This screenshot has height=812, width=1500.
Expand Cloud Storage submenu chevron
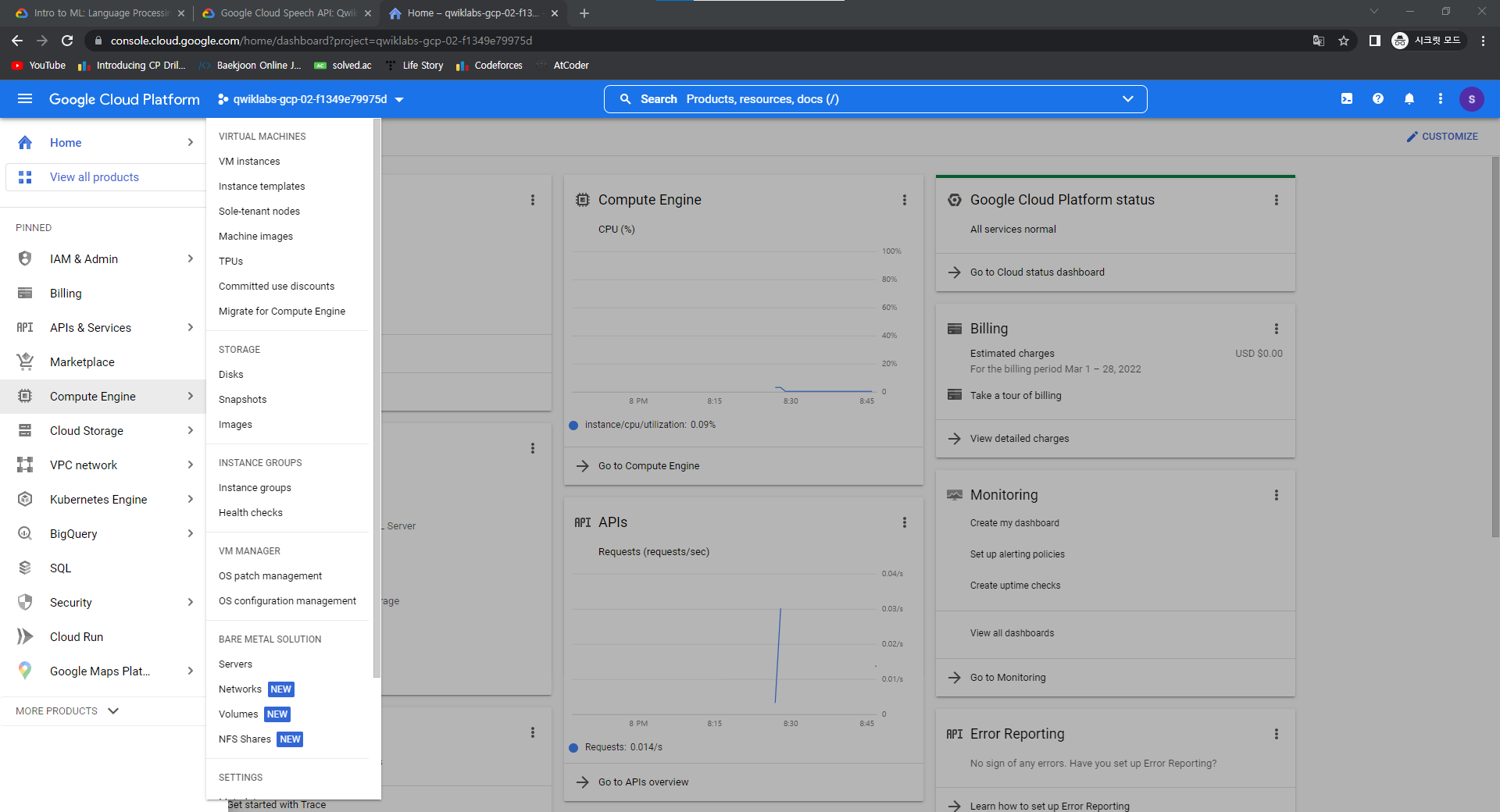pos(190,430)
